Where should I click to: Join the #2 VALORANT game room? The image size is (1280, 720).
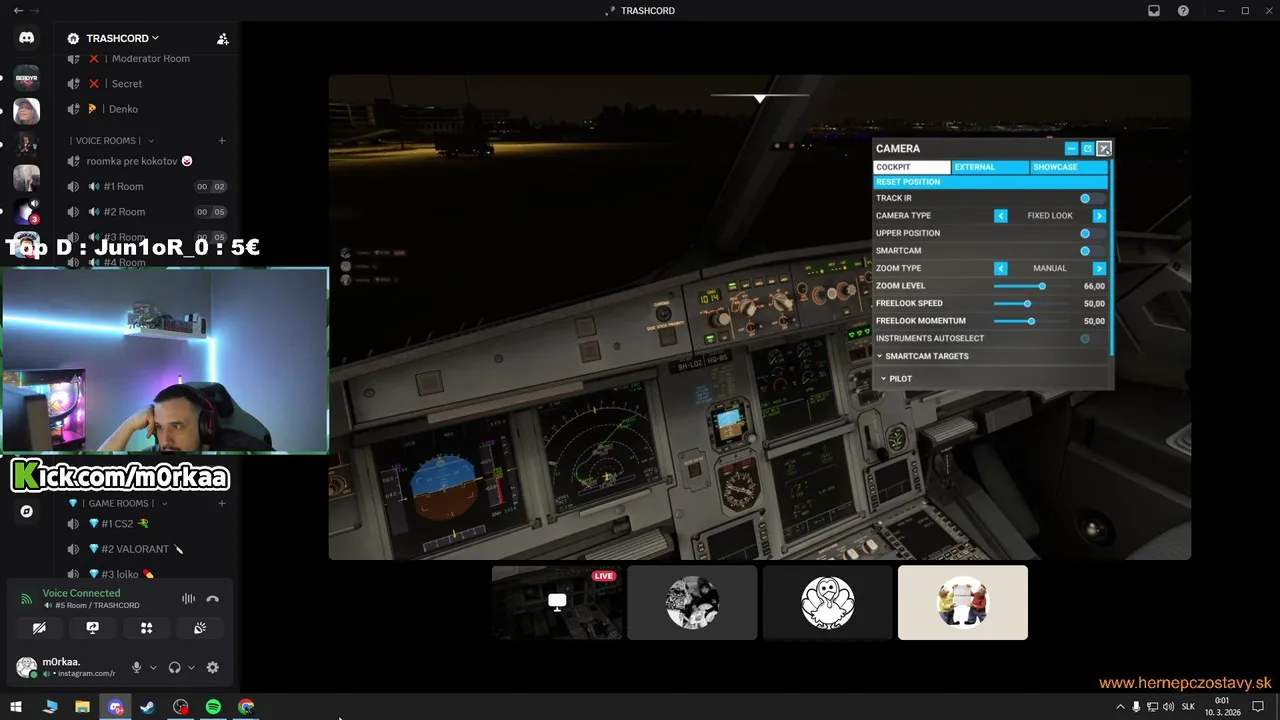point(147,549)
